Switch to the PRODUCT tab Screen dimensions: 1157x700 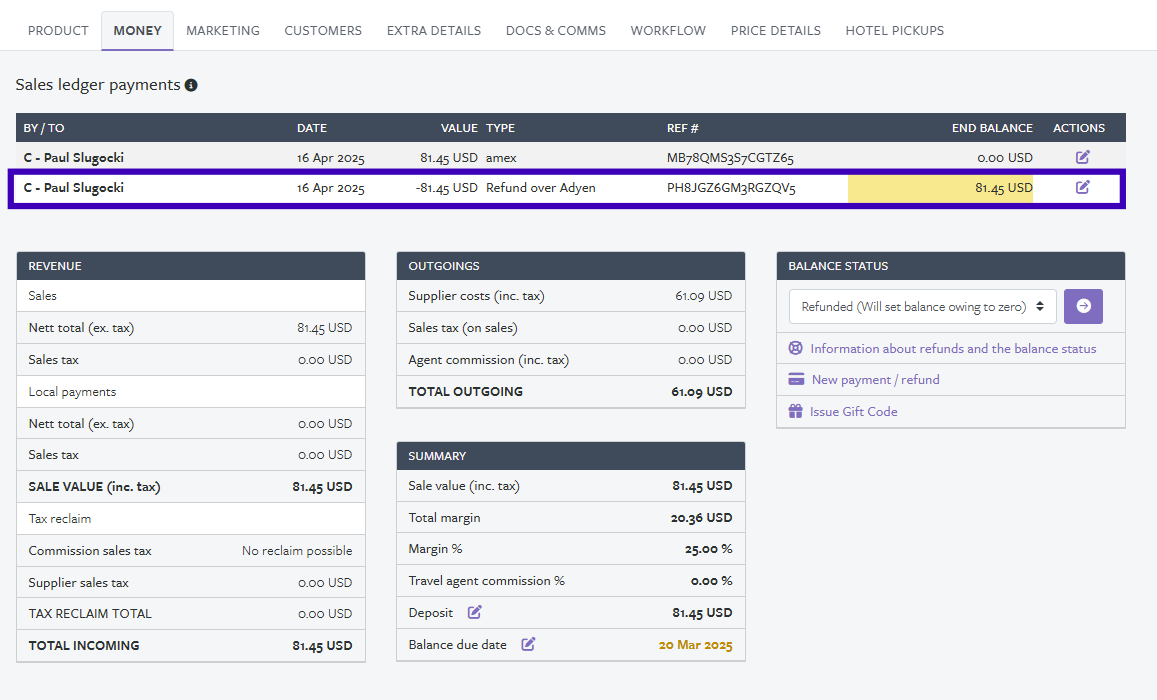58,30
